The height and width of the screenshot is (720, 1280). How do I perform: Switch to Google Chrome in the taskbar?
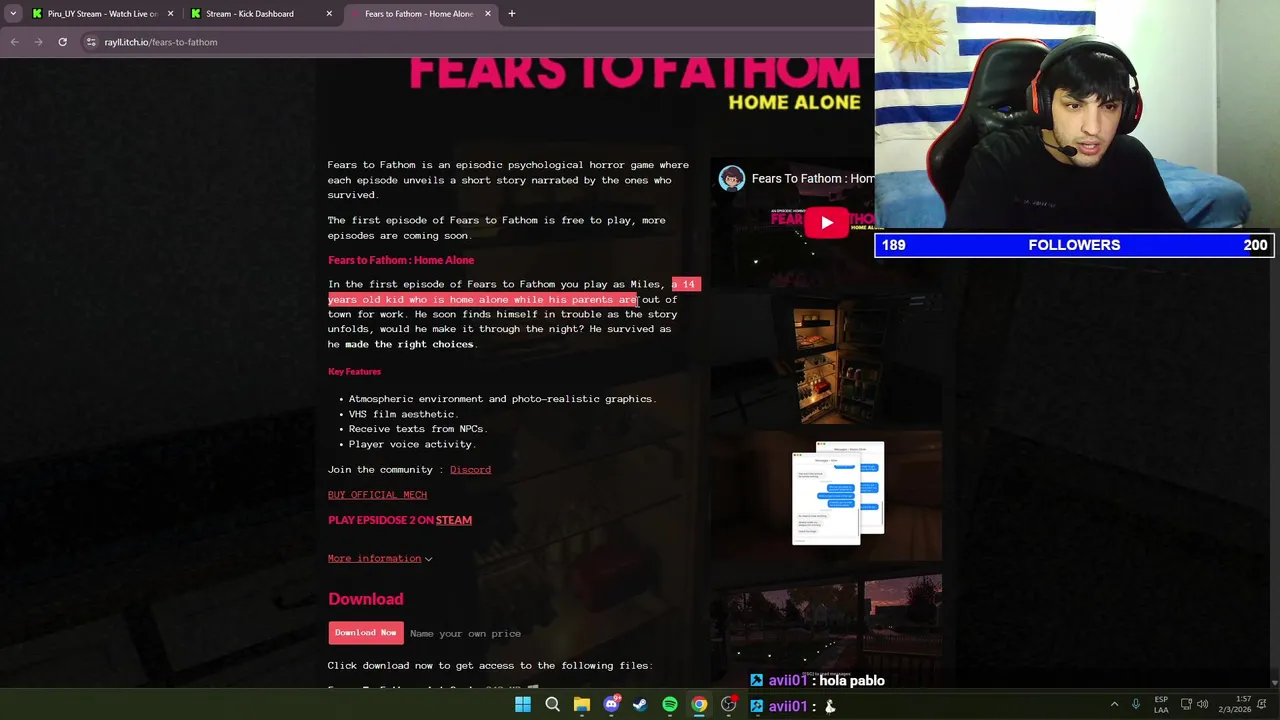point(699,705)
